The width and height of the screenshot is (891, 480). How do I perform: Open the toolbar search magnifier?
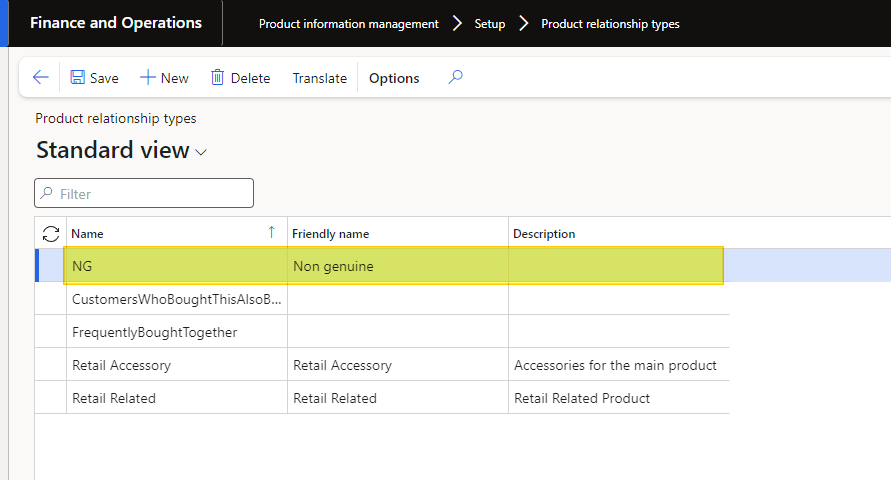pyautogui.click(x=455, y=77)
